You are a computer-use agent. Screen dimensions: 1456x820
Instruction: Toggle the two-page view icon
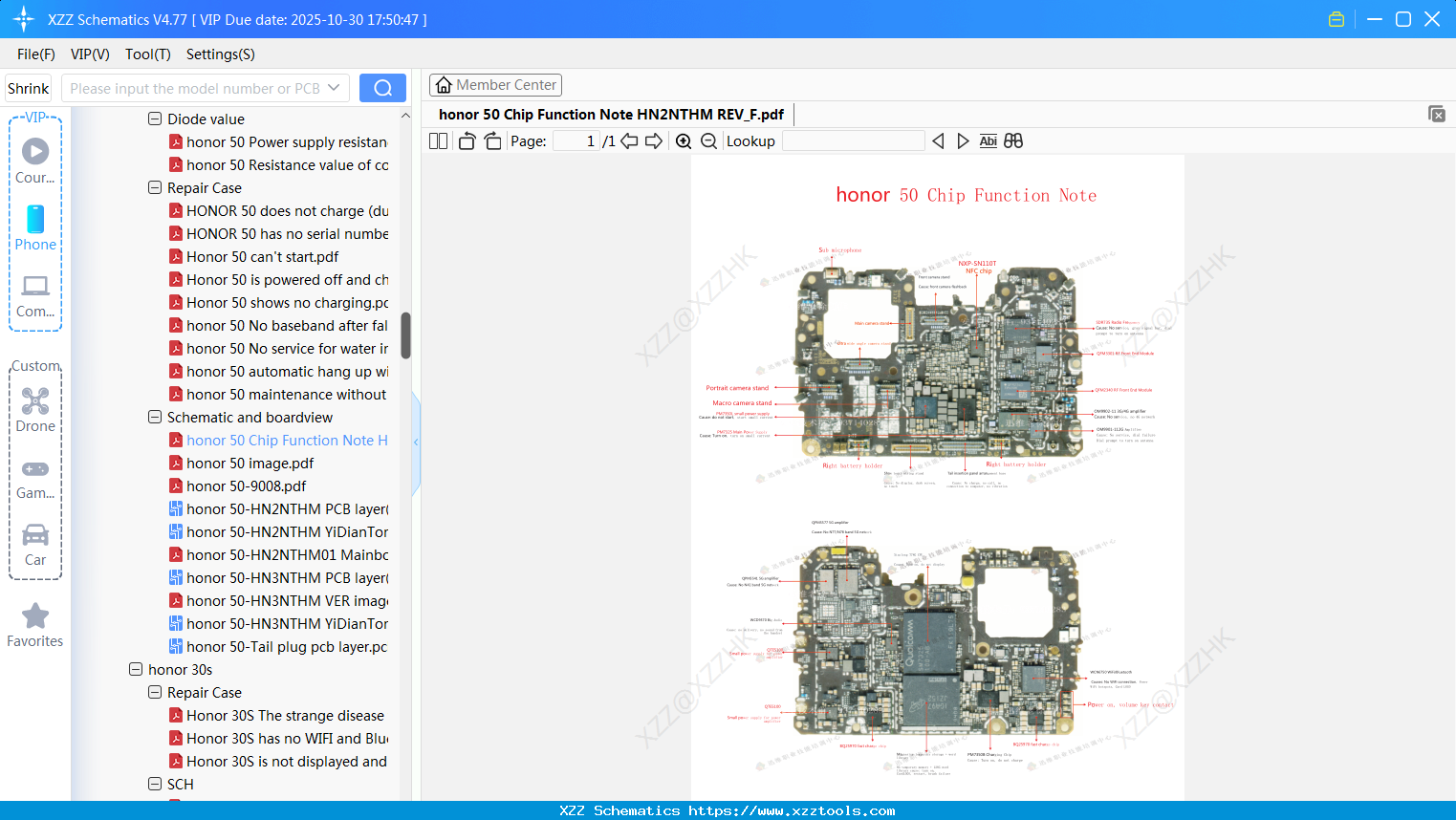pyautogui.click(x=439, y=141)
